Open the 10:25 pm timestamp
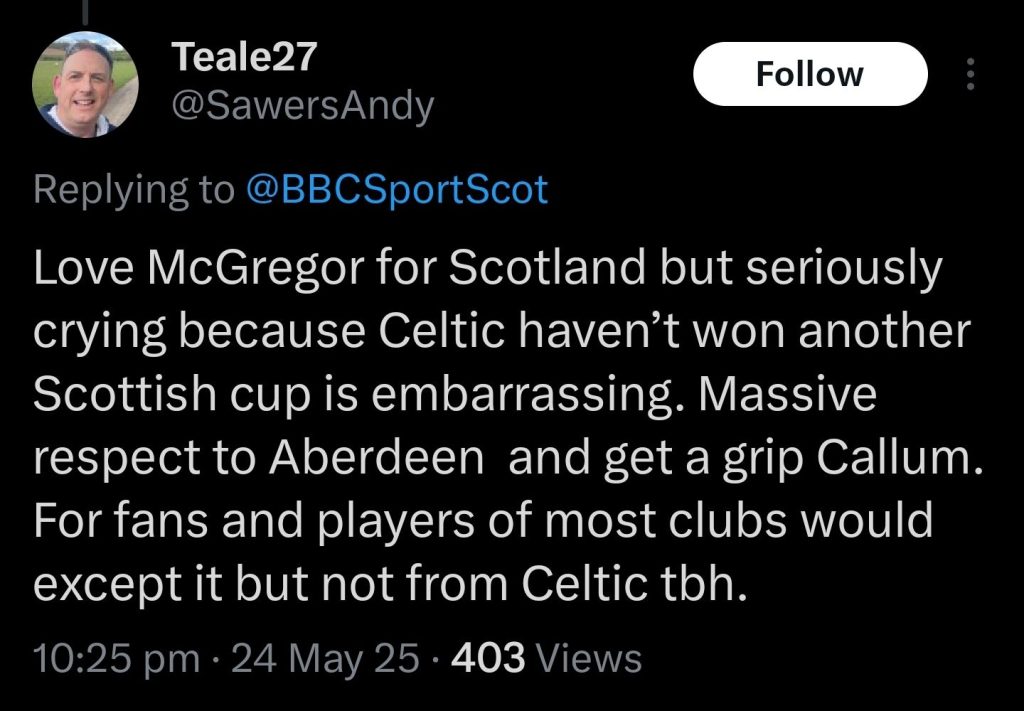The width and height of the screenshot is (1024, 711). tap(116, 657)
